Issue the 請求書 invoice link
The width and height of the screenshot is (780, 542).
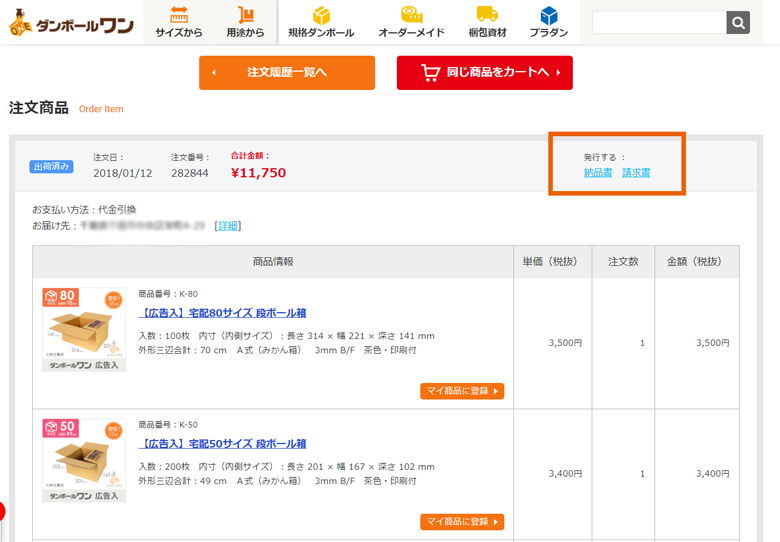[636, 173]
